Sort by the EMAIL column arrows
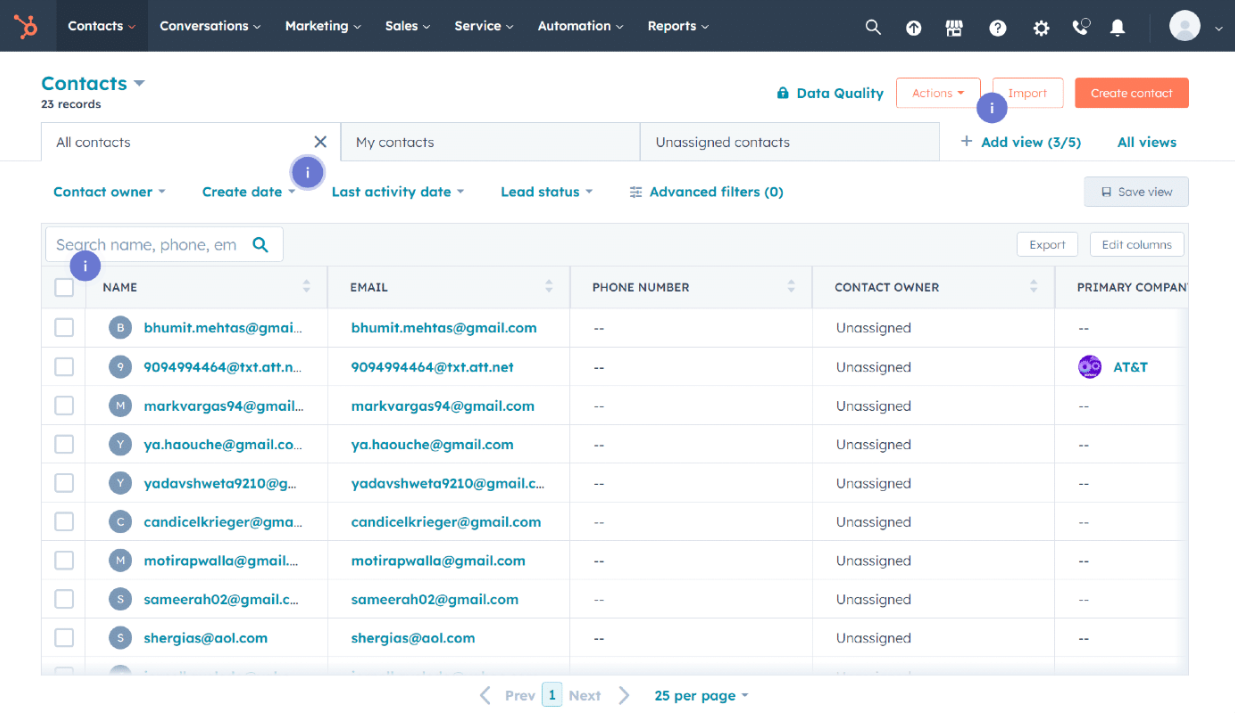The width and height of the screenshot is (1235, 713). pyautogui.click(x=549, y=287)
